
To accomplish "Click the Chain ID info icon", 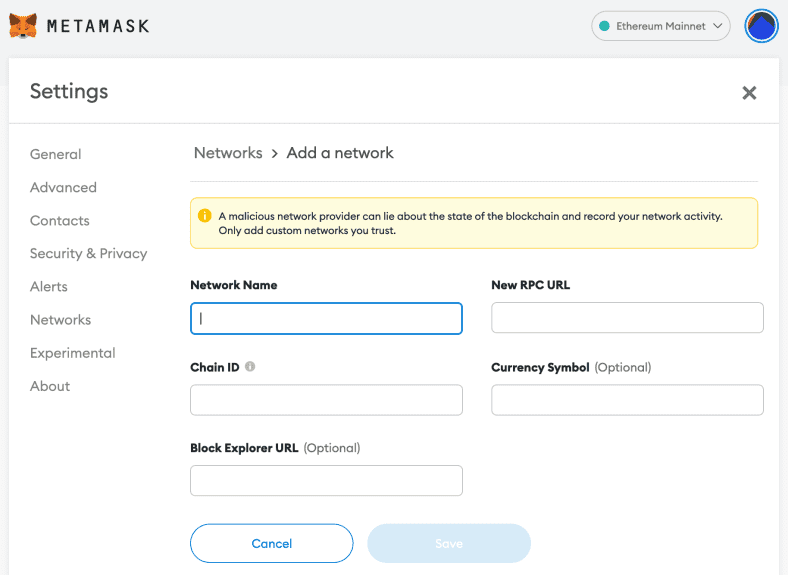I will click(250, 366).
